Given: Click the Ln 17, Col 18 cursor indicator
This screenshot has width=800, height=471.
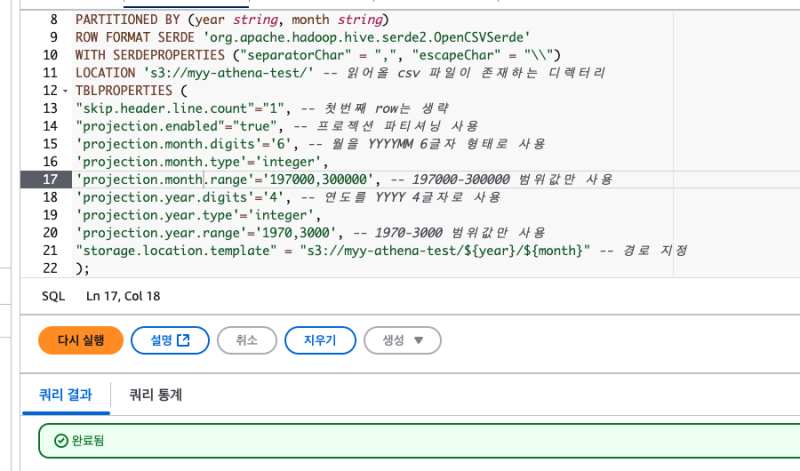Looking at the screenshot, I should click(x=123, y=296).
